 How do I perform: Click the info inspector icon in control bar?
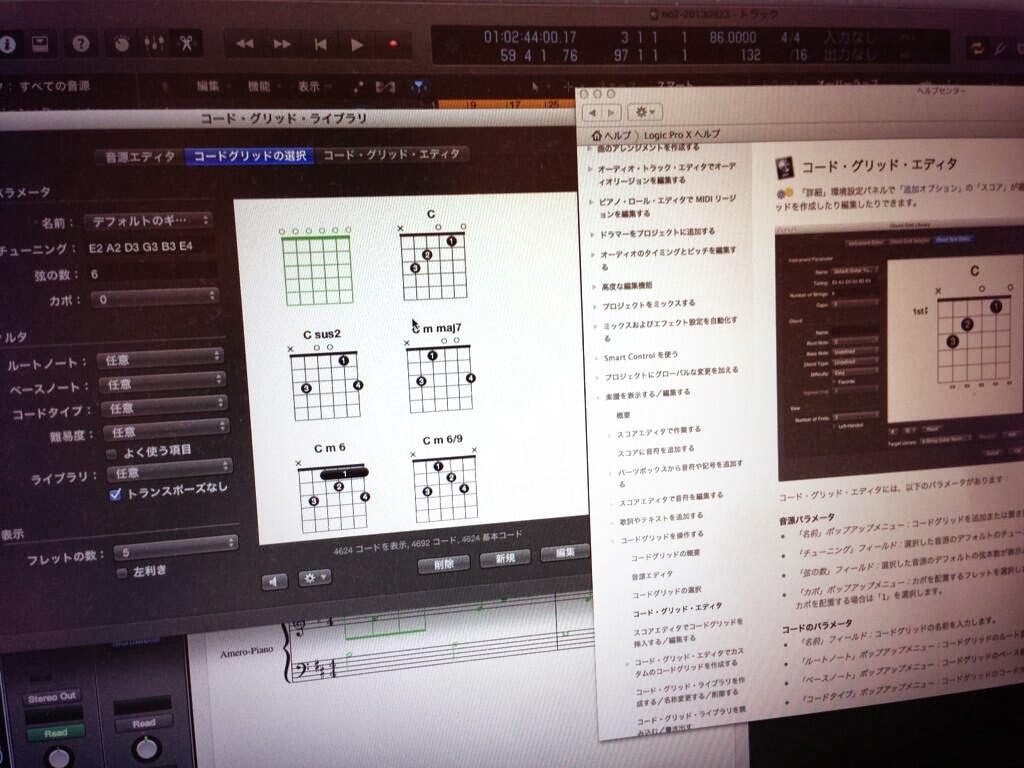7,44
